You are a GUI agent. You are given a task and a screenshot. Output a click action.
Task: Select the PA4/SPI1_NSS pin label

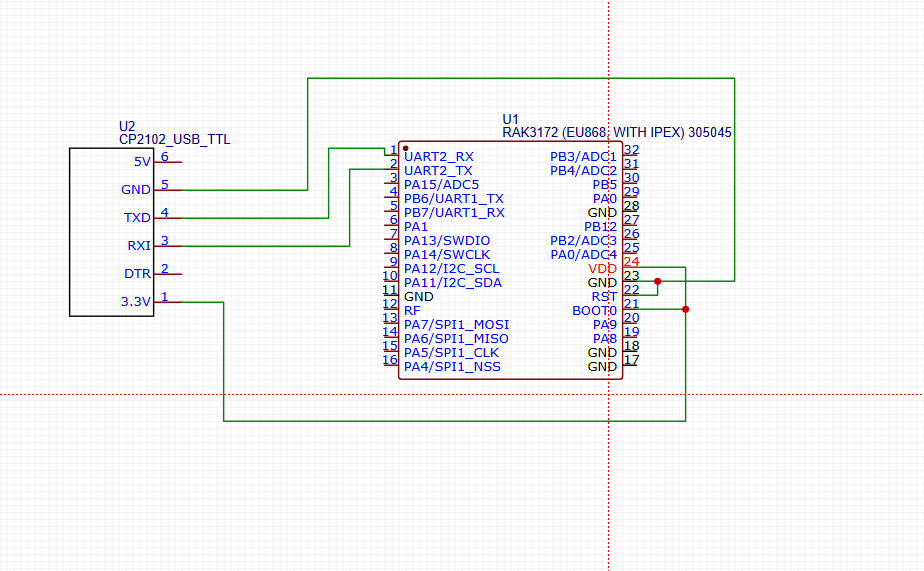pos(452,367)
